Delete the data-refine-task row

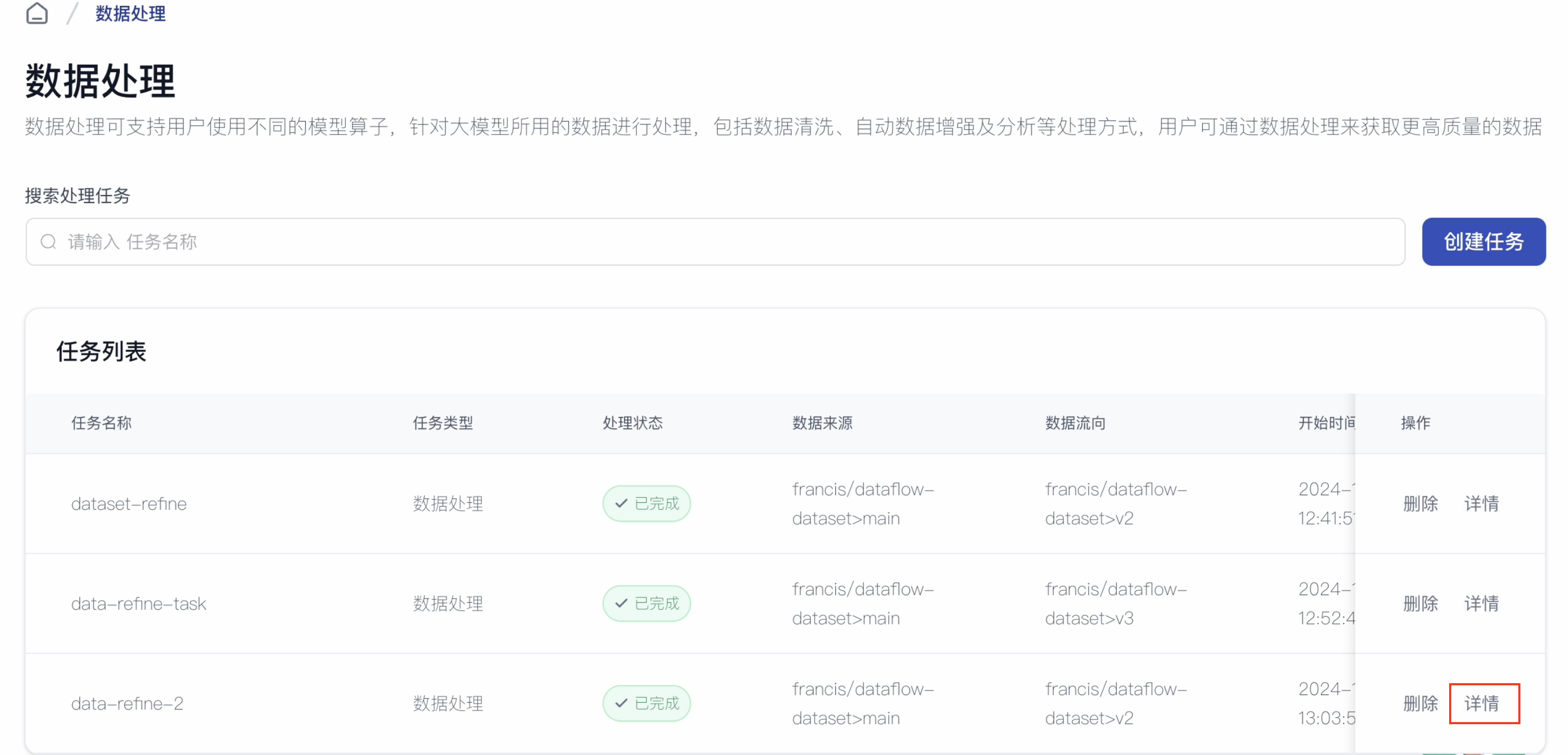point(1420,603)
